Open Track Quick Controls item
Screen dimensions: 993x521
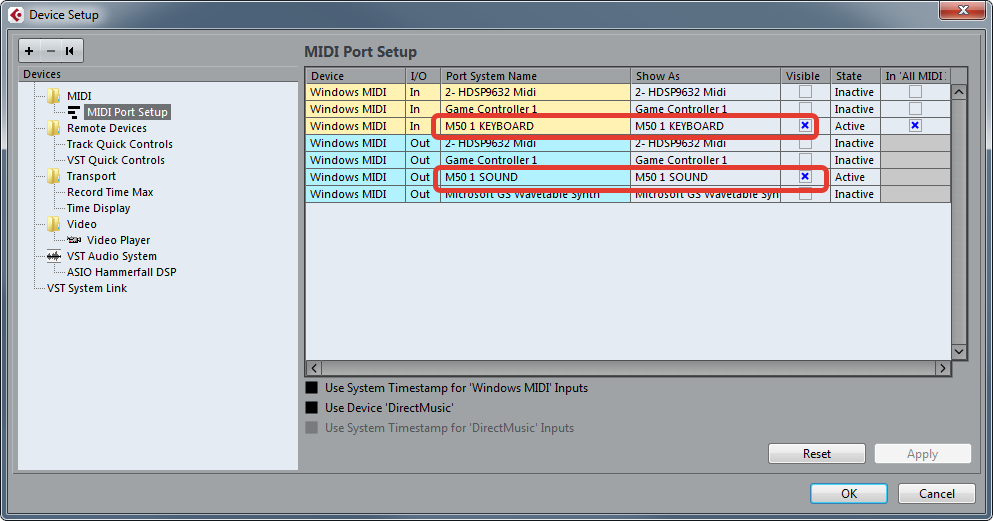pos(119,144)
